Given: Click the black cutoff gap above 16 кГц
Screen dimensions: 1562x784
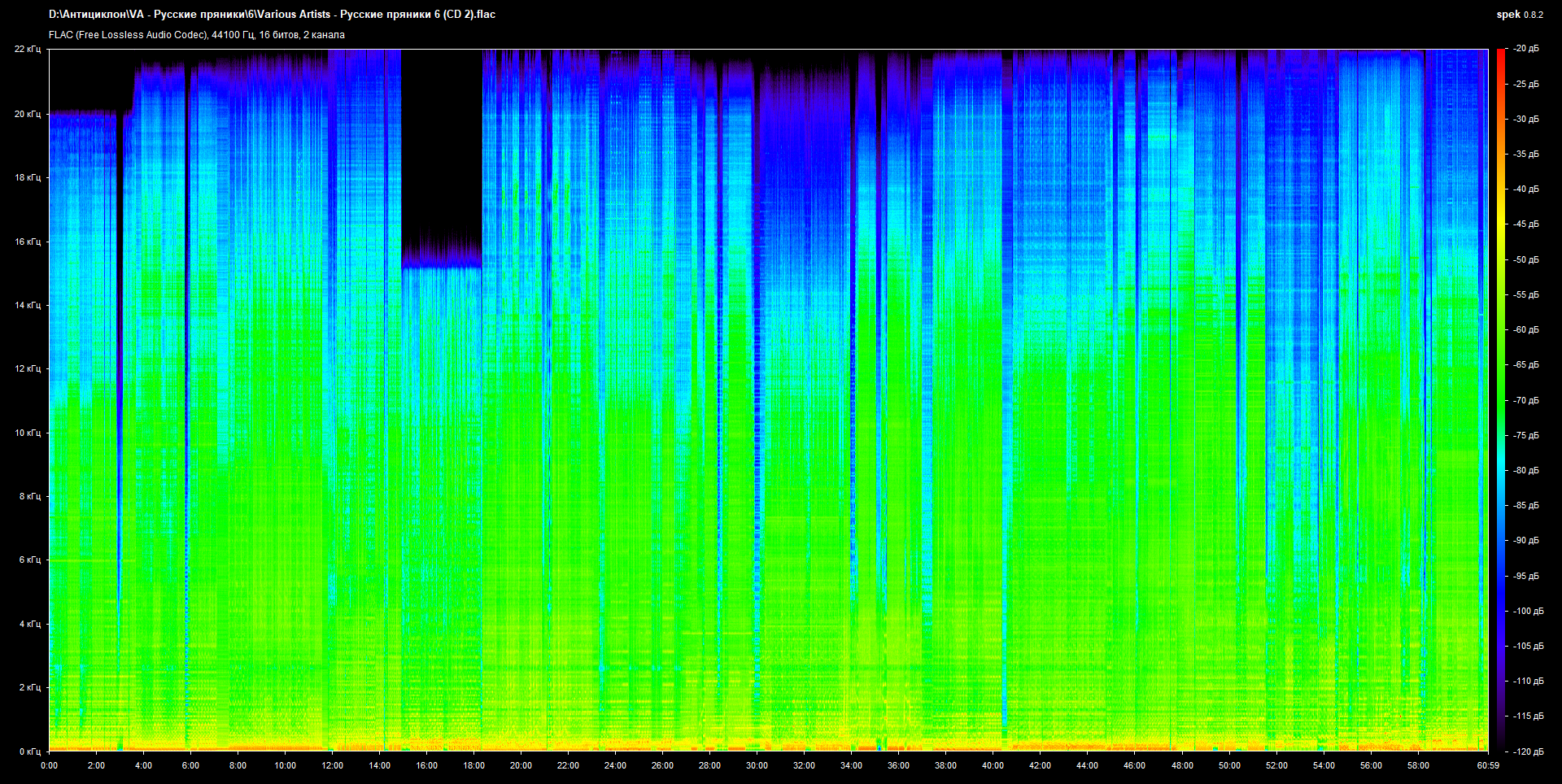Looking at the screenshot, I should pos(442,138).
